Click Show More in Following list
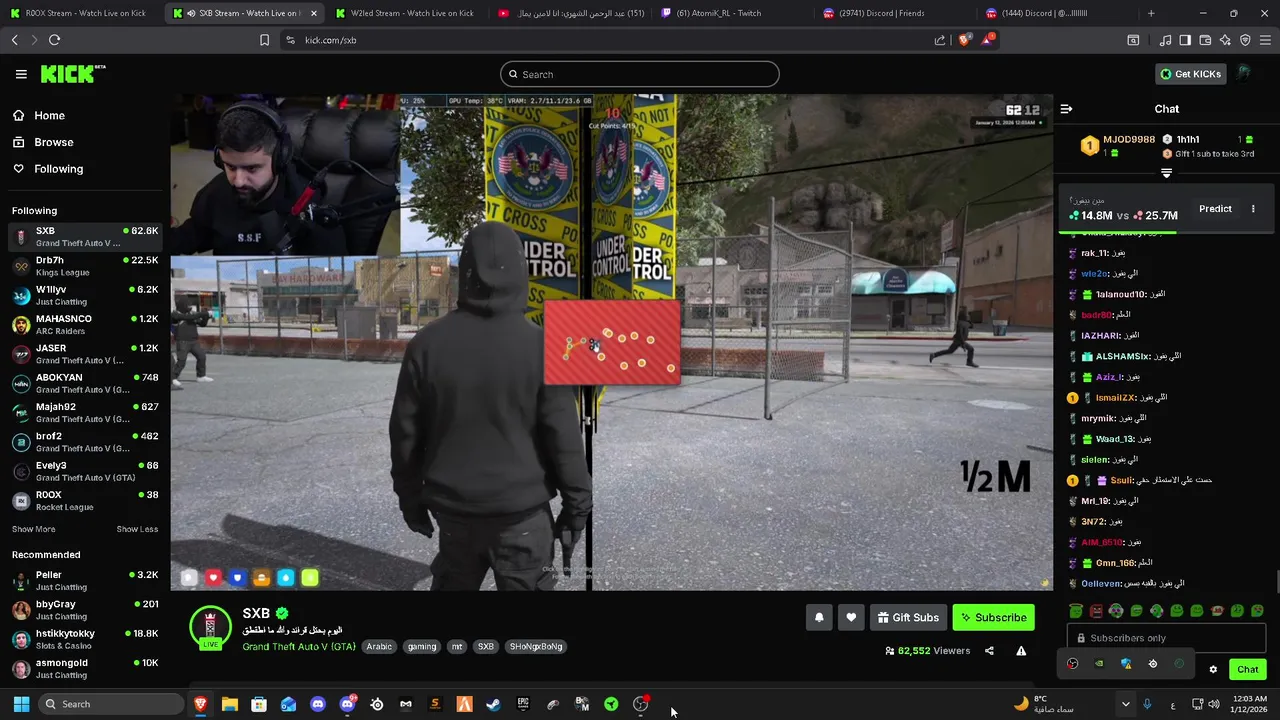 (33, 529)
